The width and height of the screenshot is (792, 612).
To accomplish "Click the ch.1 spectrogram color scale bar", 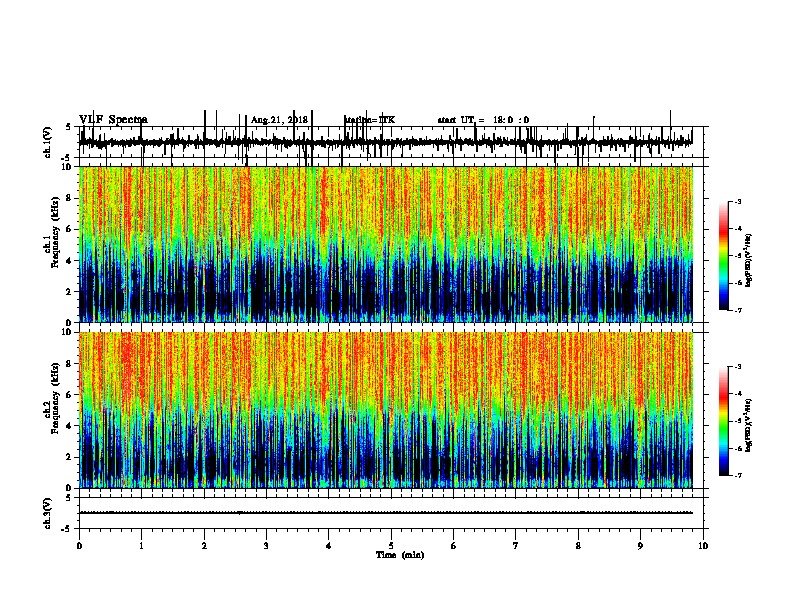I will click(x=724, y=256).
